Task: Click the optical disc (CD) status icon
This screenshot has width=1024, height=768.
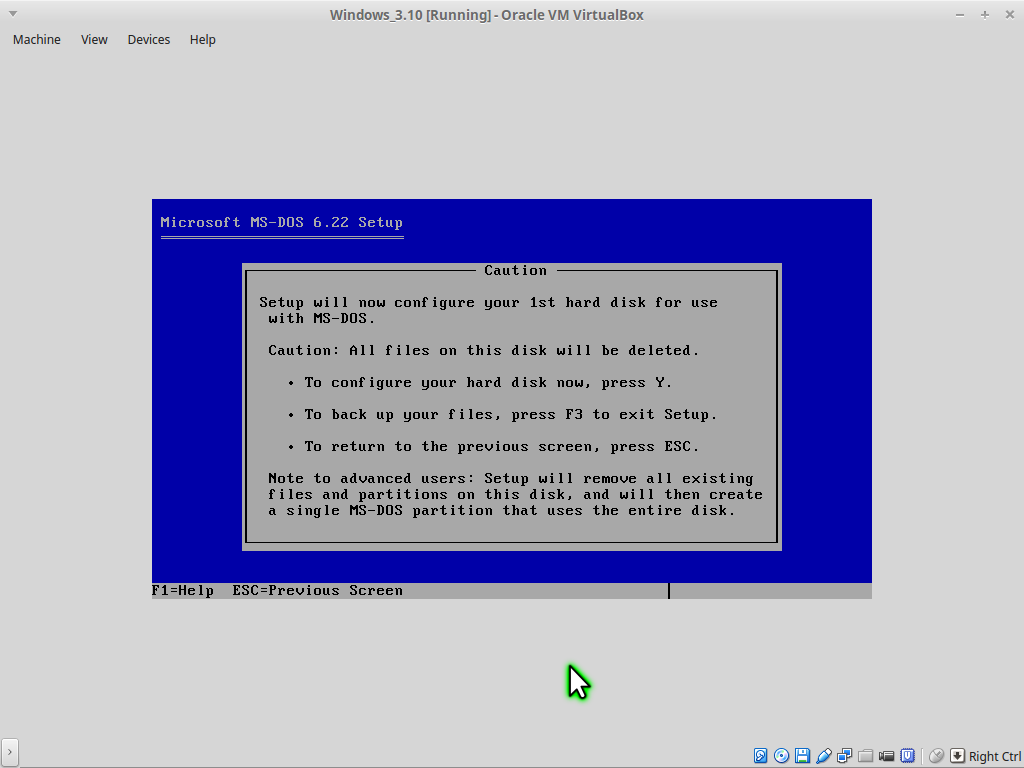Action: click(x=782, y=756)
